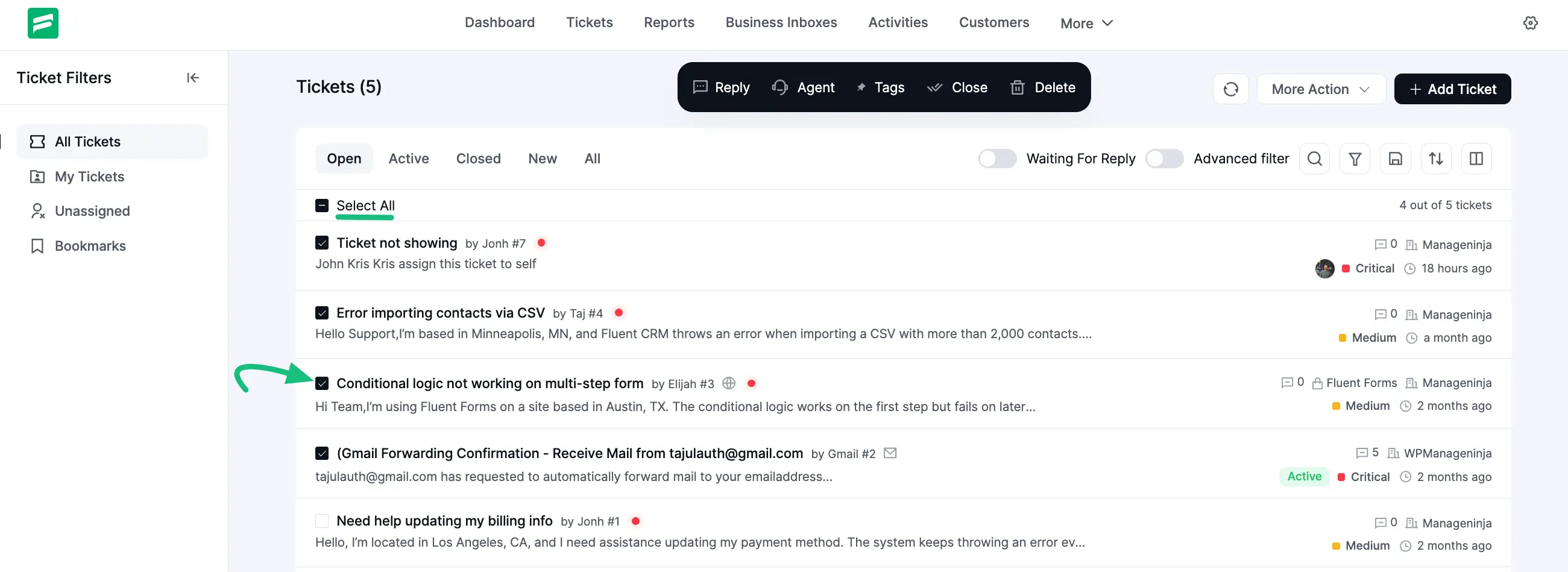Turn on the Advanced filter toggle

[1164, 158]
